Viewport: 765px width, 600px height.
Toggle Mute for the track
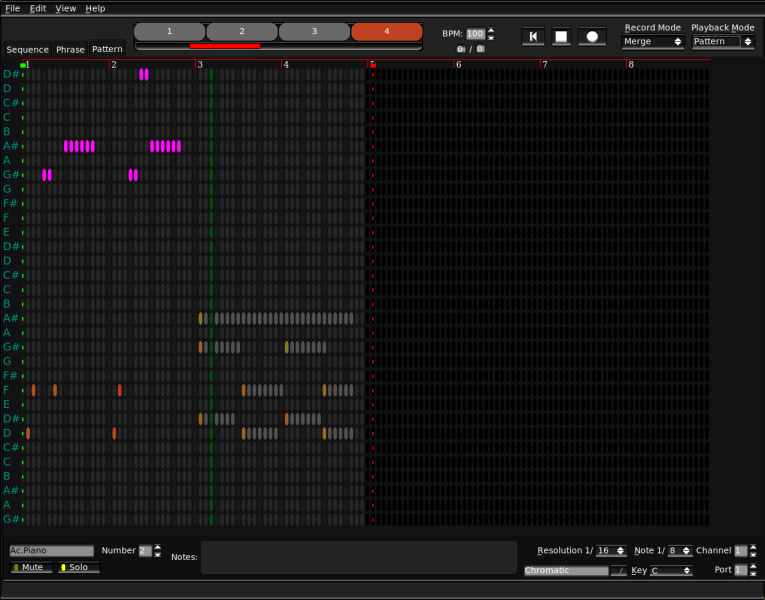[31, 568]
